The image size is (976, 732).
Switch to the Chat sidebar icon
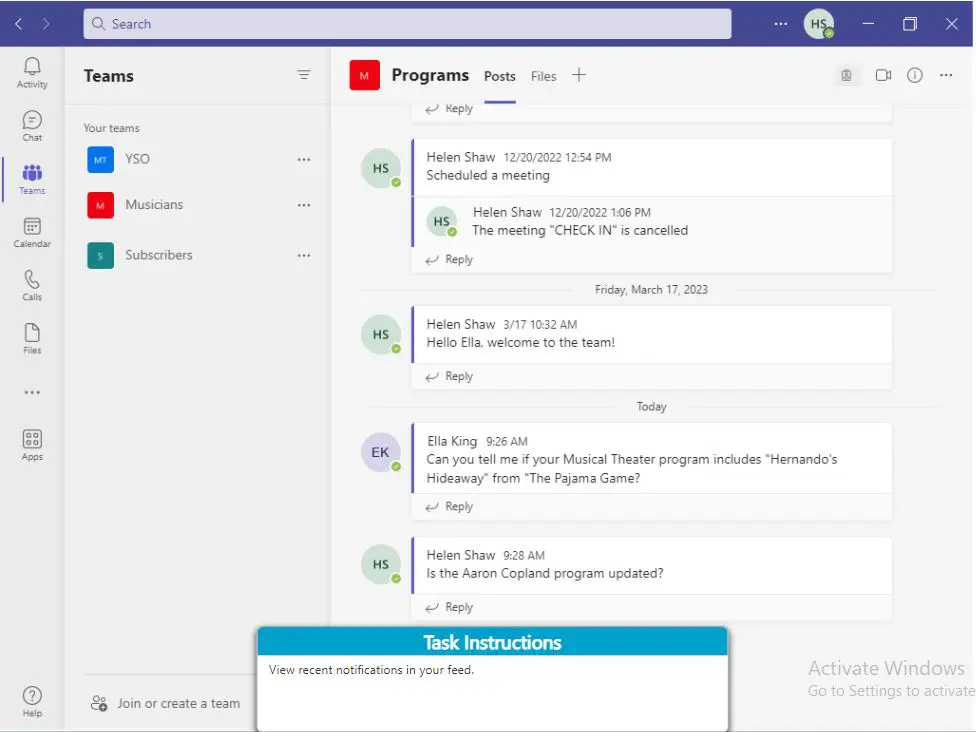coord(31,124)
